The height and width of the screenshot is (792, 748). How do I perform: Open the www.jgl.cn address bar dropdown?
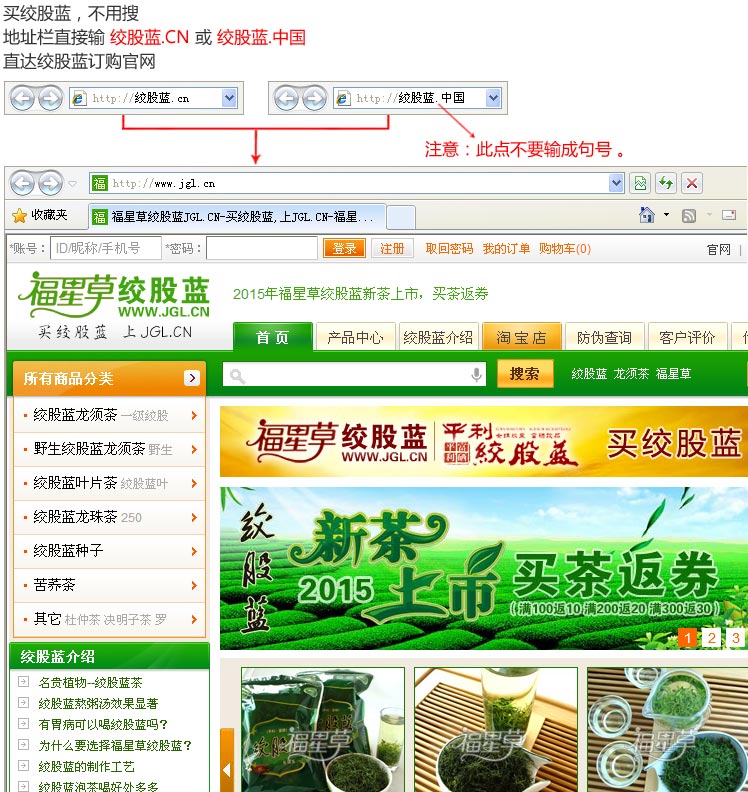tap(616, 183)
